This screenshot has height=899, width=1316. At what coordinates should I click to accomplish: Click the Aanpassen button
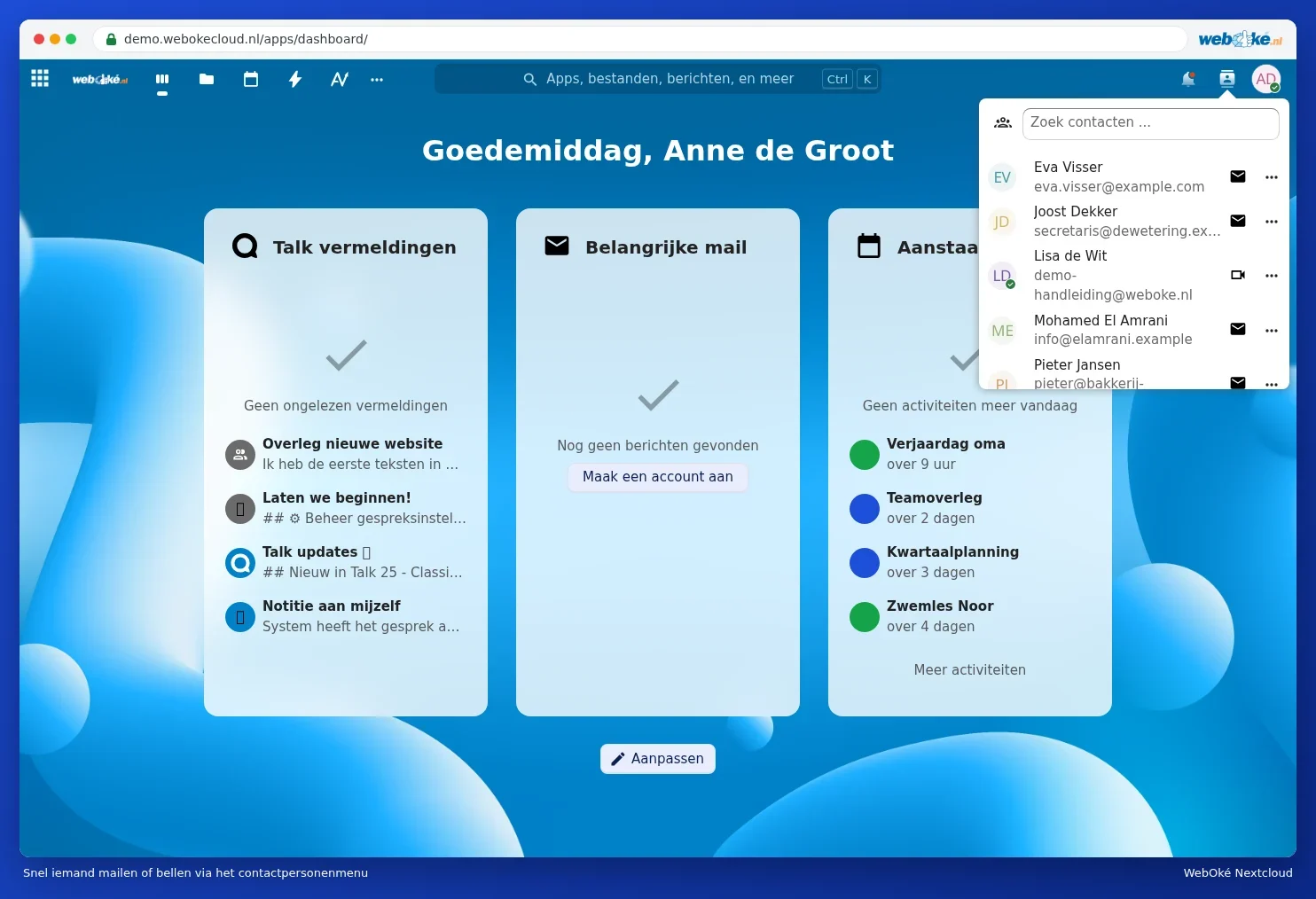click(x=658, y=759)
